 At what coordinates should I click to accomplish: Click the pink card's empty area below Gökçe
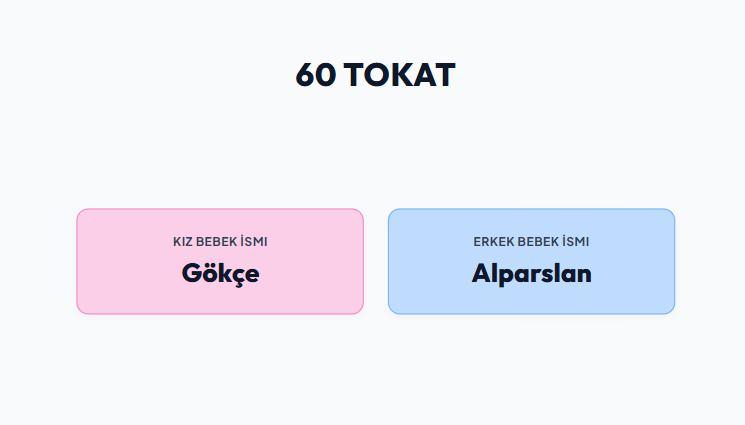click(220, 300)
